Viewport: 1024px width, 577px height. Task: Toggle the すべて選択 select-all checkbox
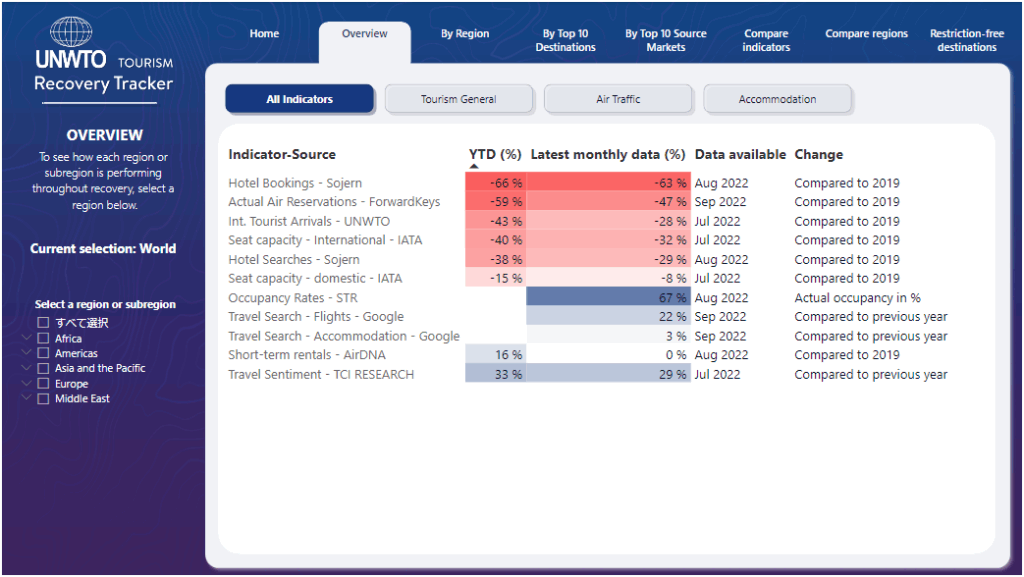point(43,322)
